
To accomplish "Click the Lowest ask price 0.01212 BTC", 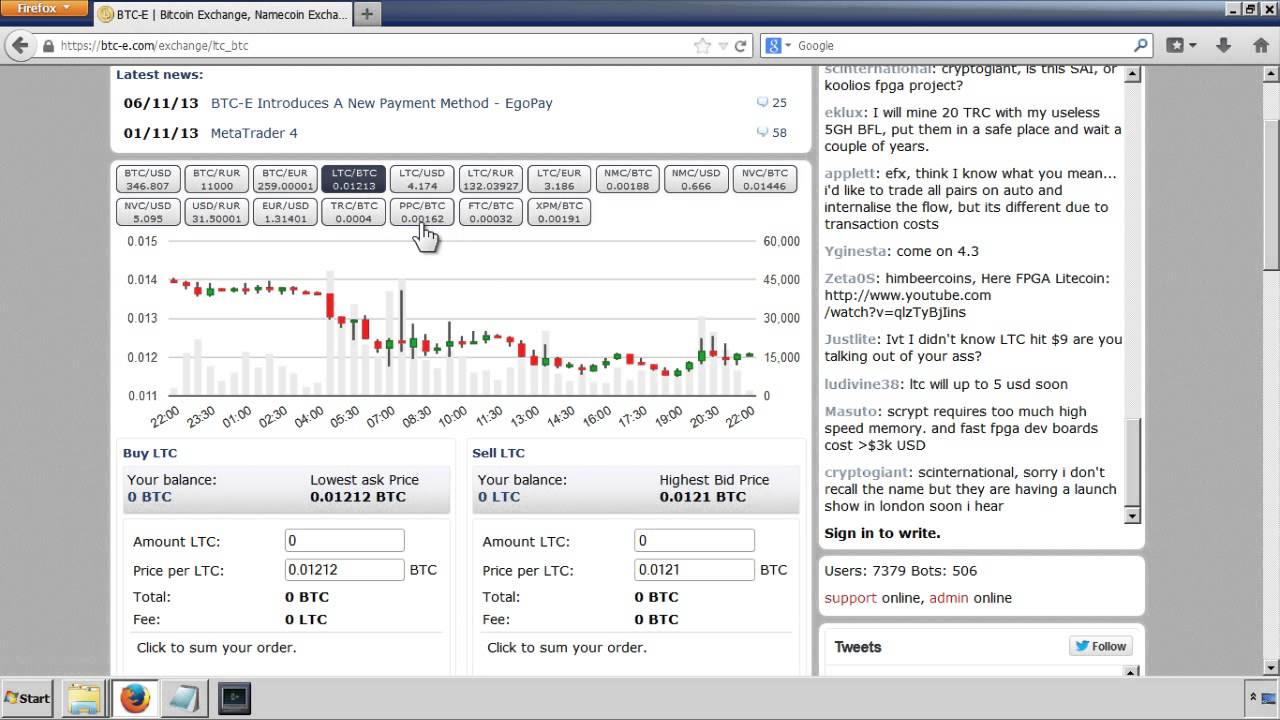I will (358, 497).
